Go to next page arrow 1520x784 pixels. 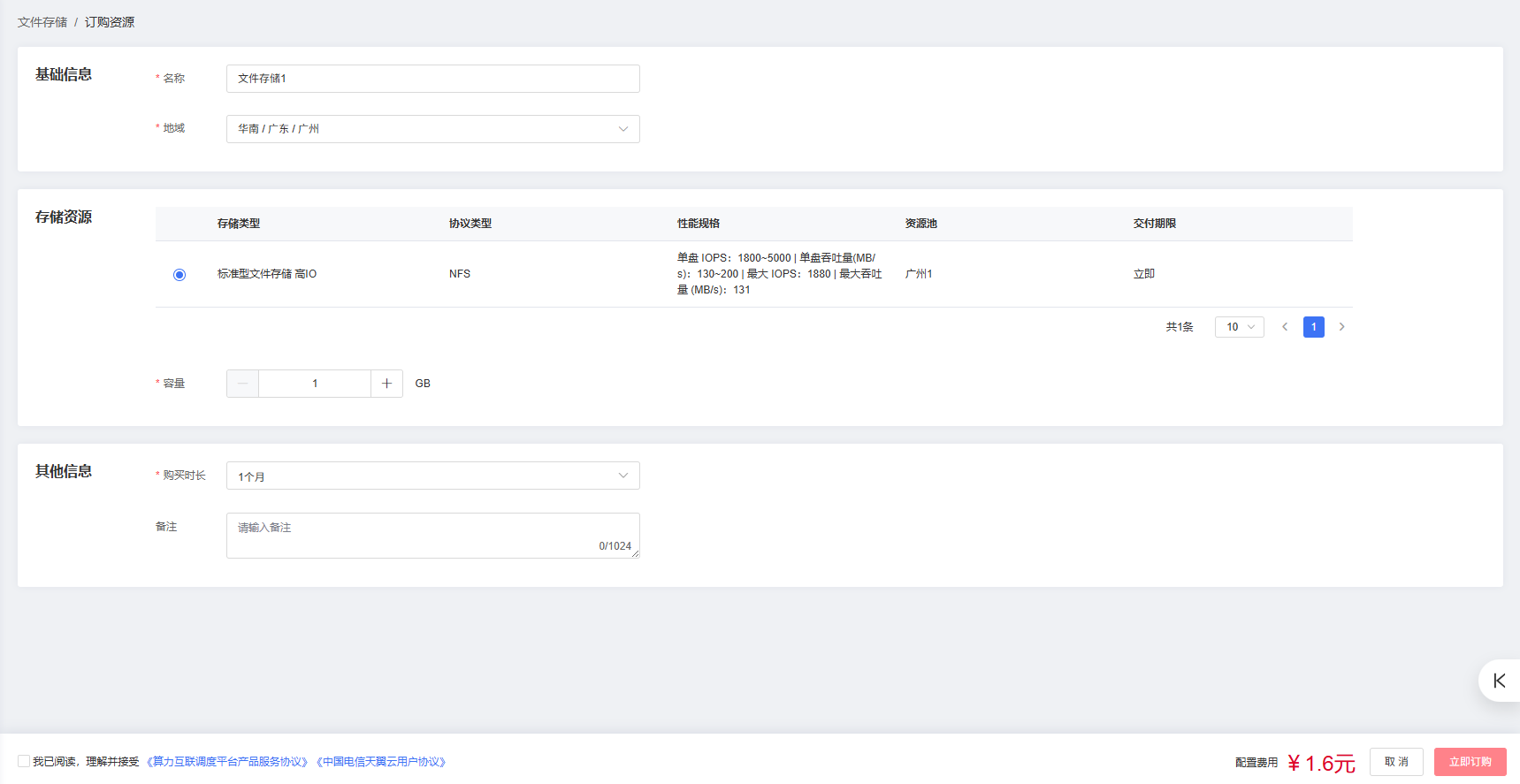pyautogui.click(x=1341, y=327)
